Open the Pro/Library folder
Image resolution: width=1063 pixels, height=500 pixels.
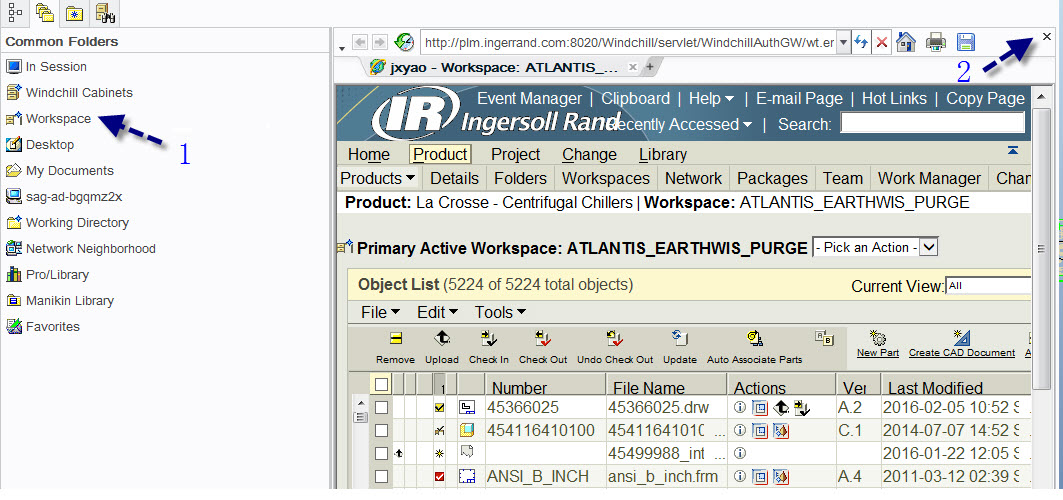tap(47, 274)
